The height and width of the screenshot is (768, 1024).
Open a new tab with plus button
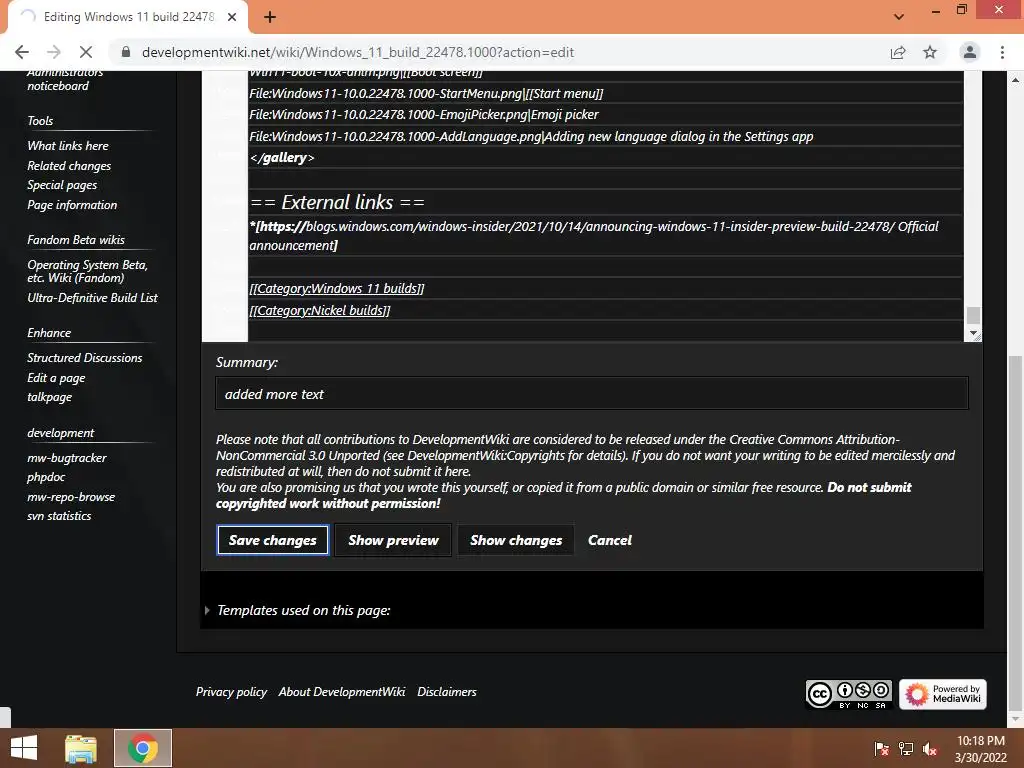point(270,17)
